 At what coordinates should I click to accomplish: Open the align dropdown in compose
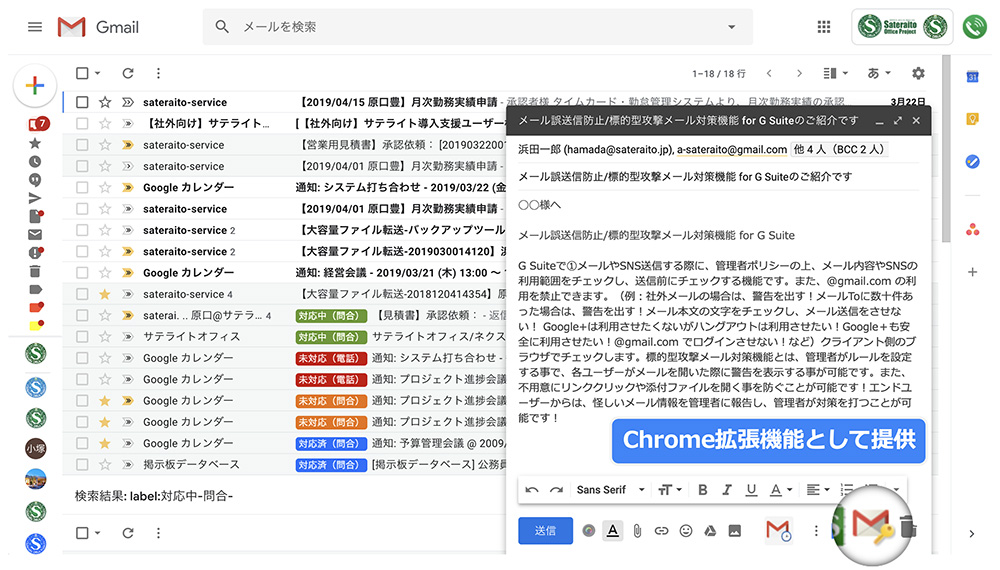(x=818, y=490)
